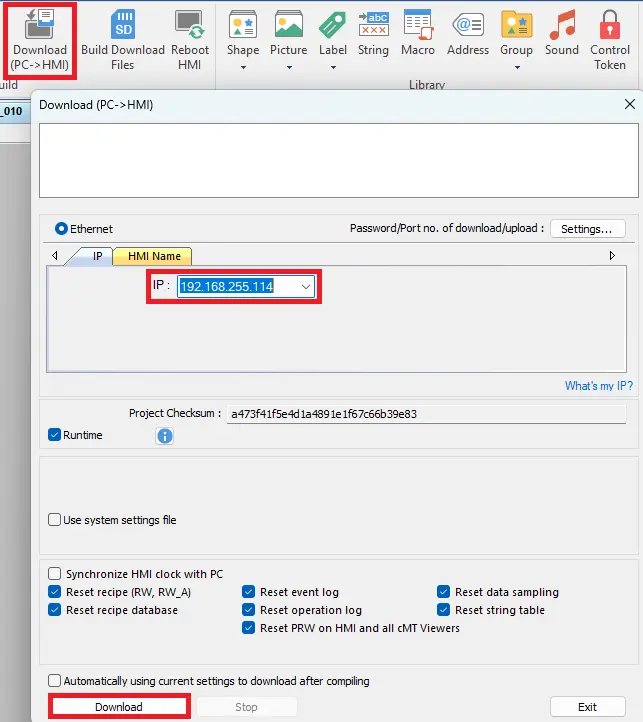
Task: Uncheck Reset string table
Action: coord(444,610)
